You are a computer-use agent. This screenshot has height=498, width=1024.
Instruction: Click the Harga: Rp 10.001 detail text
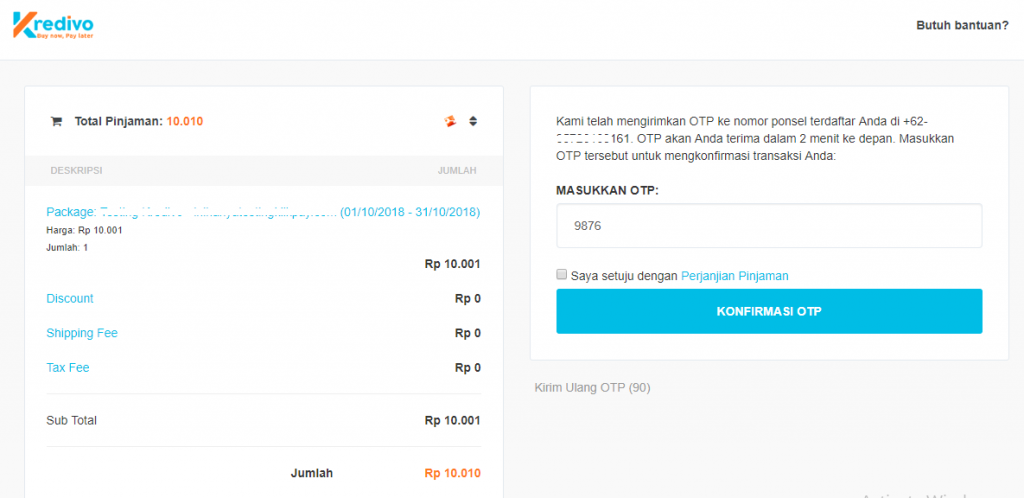(84, 231)
